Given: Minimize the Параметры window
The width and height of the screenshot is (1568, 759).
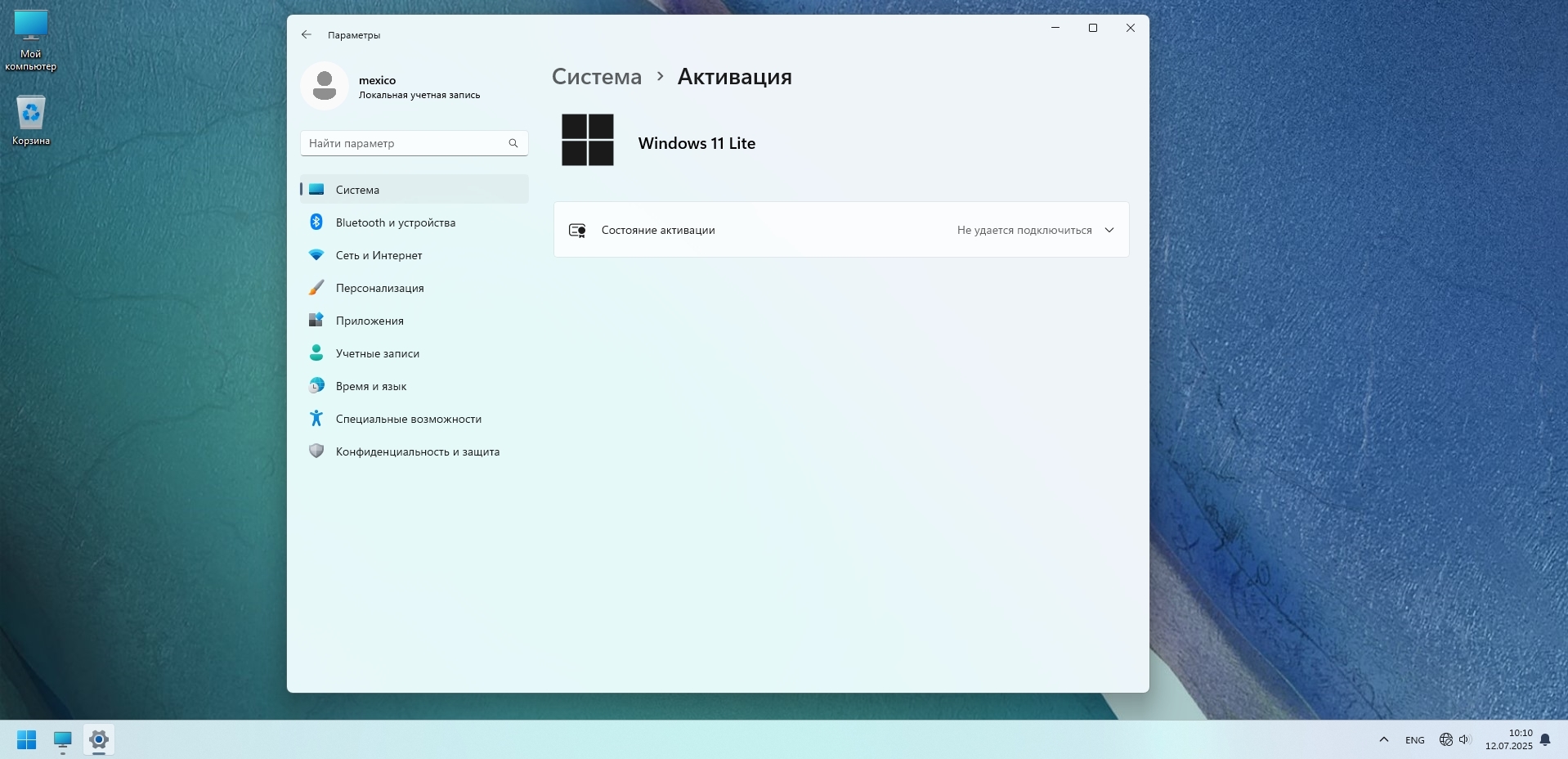Looking at the screenshot, I should [x=1055, y=28].
